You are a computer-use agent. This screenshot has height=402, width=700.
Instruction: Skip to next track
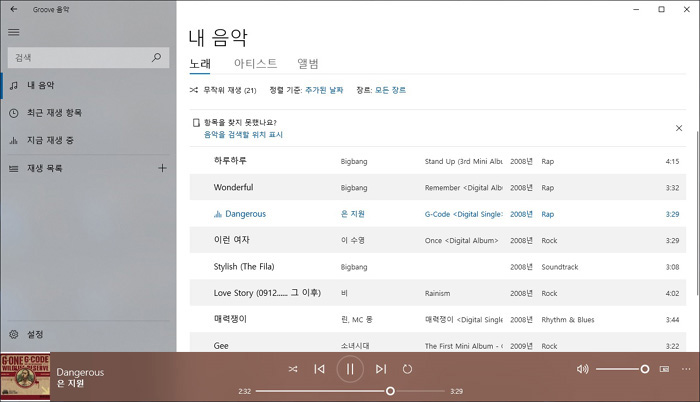[x=381, y=369]
